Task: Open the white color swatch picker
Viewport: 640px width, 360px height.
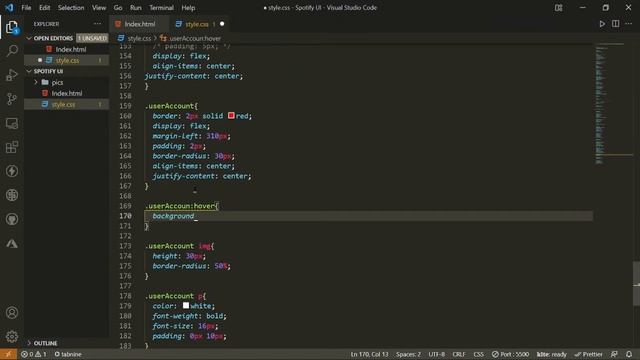Action: [x=186, y=306]
